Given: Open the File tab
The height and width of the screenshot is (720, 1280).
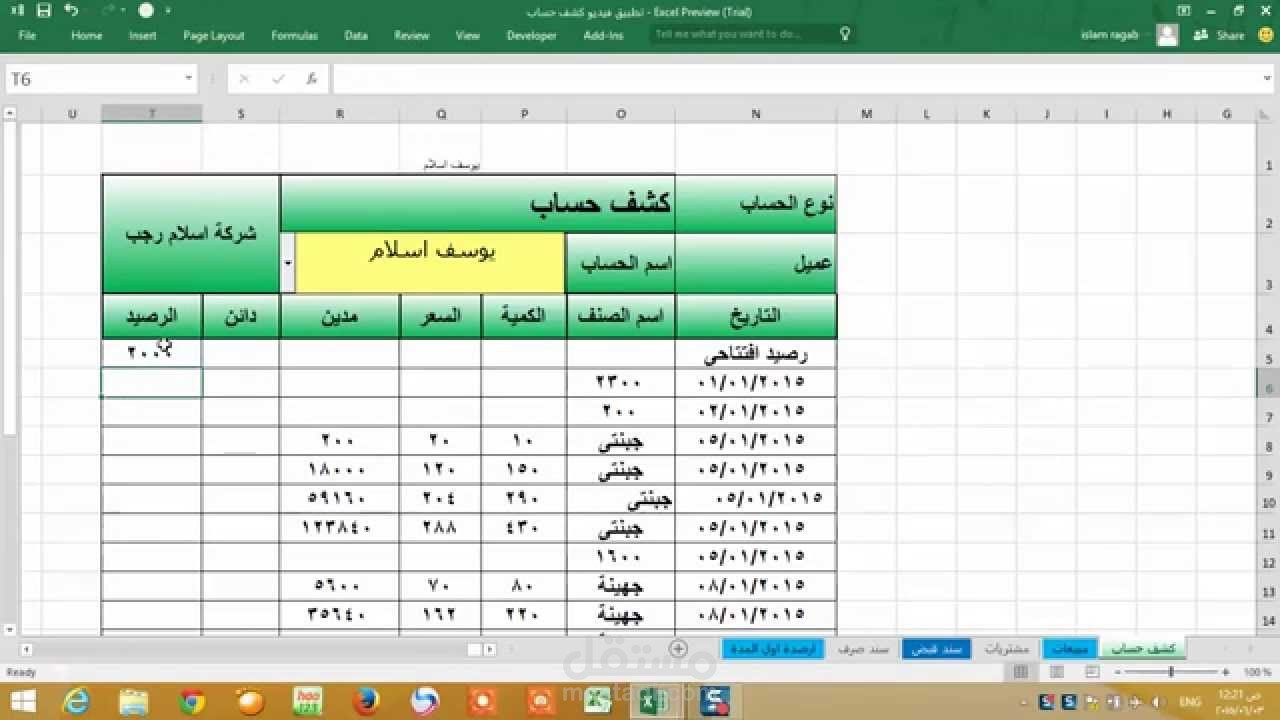Looking at the screenshot, I should tap(27, 35).
